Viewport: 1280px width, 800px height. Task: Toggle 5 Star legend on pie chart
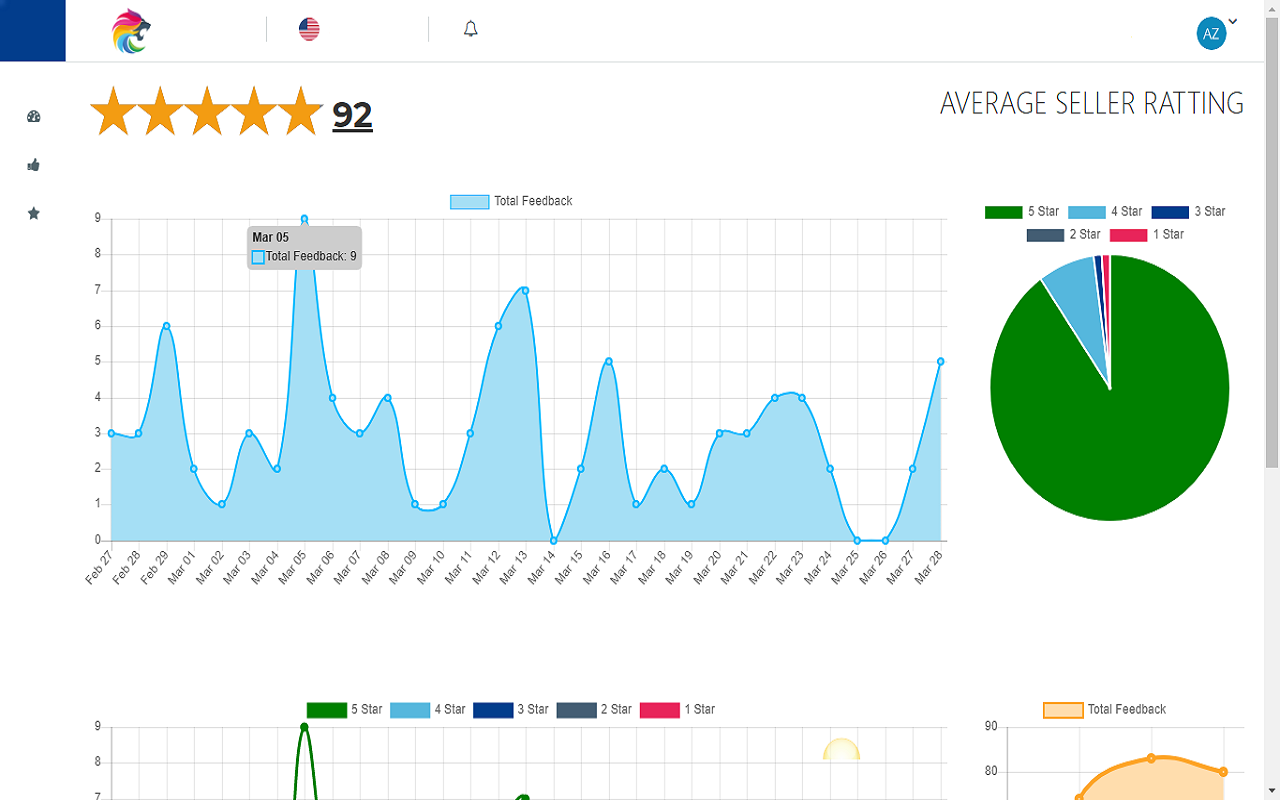click(1022, 211)
